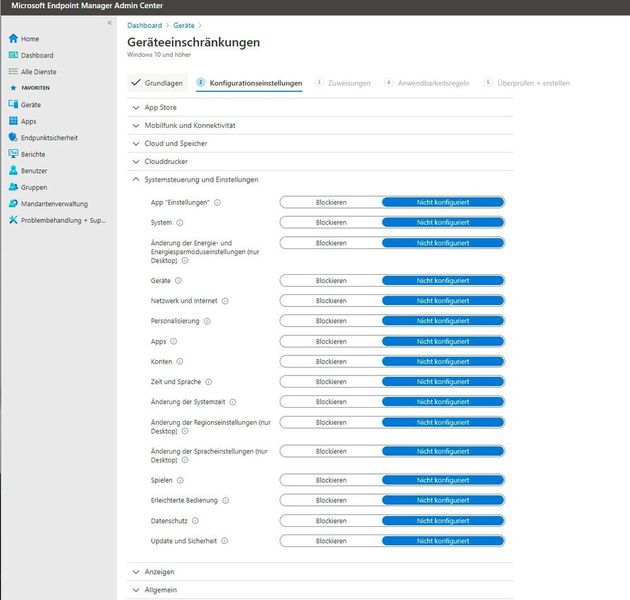Click Microsoft Endpoint Manager Admin Center title
Image resolution: width=630 pixels, height=600 pixels.
pyautogui.click(x=87, y=6)
